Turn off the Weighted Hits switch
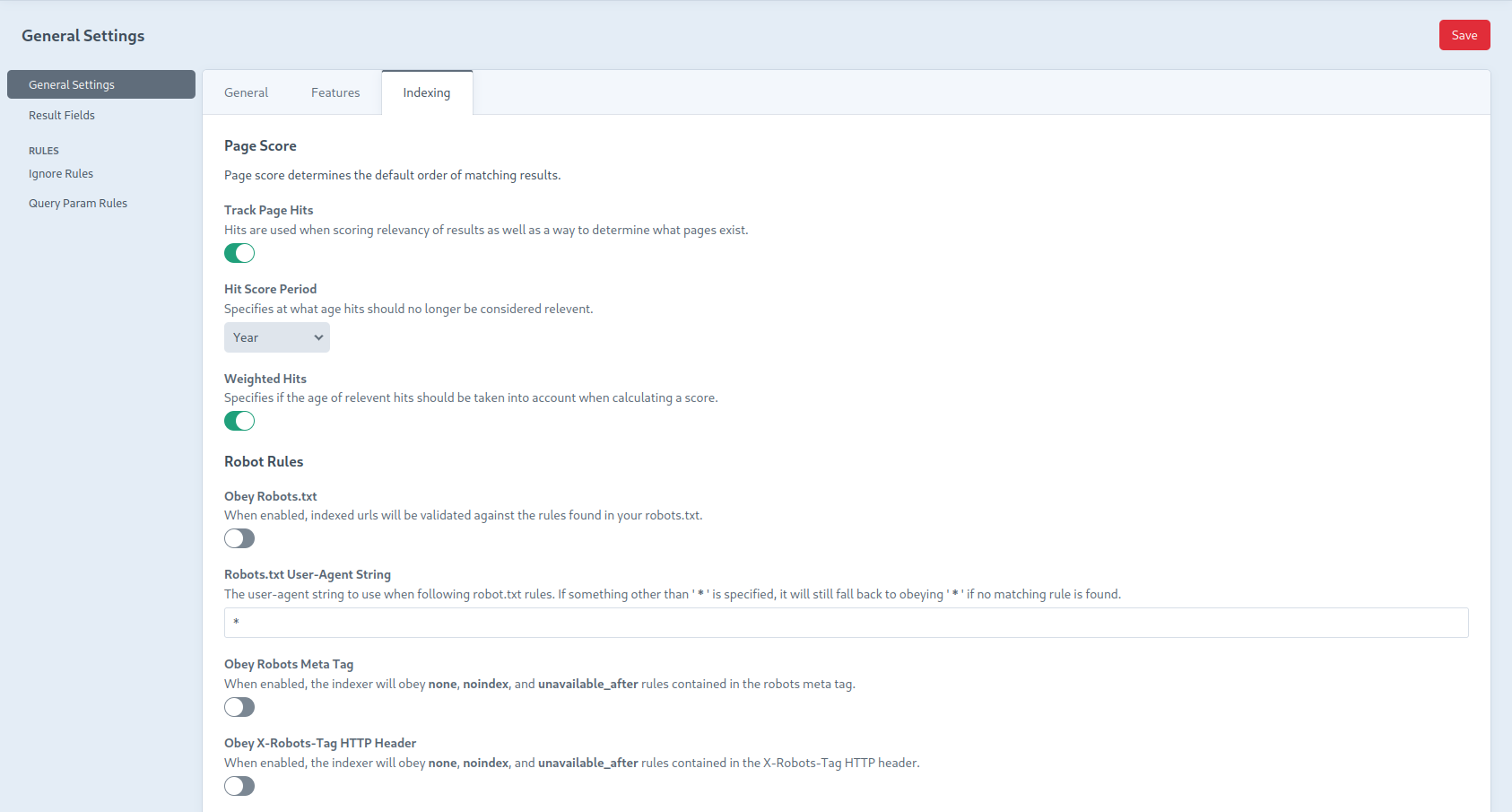This screenshot has width=1512, height=812. 239,421
